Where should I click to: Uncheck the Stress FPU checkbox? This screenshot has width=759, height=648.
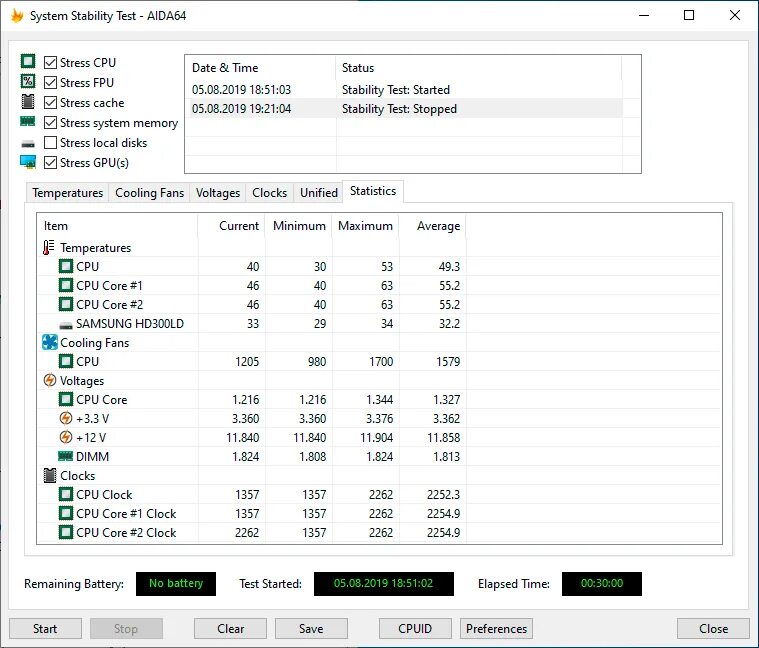tap(50, 82)
